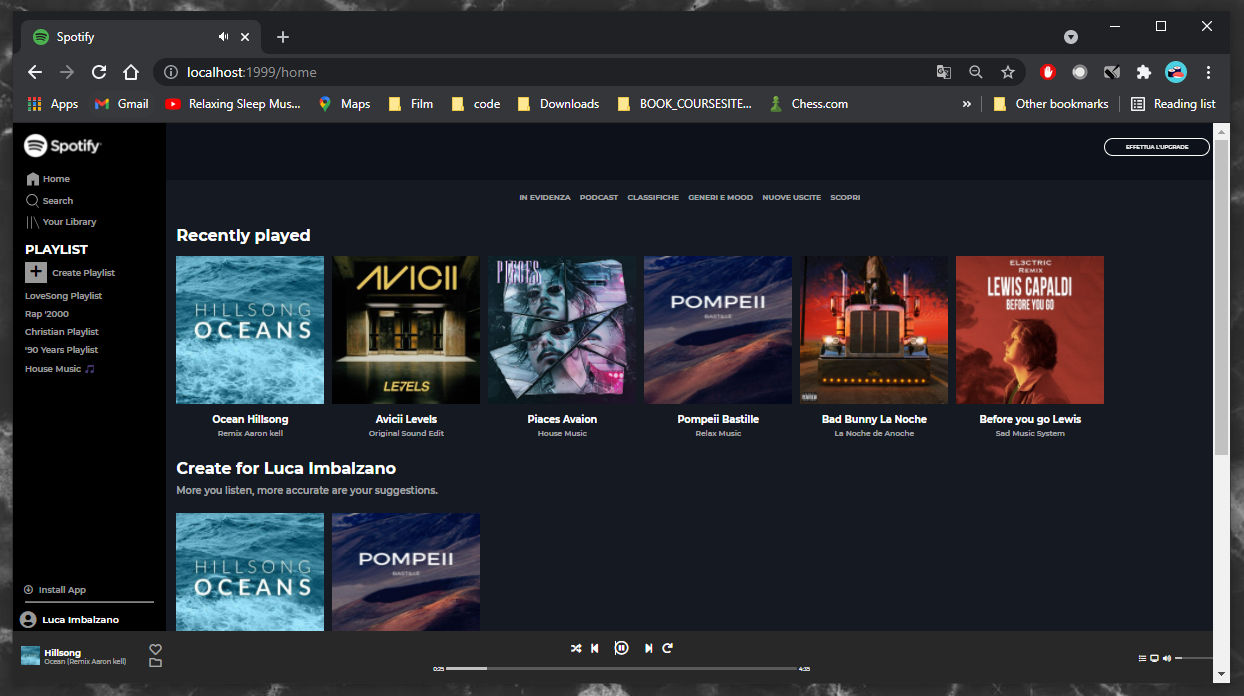Screen dimensions: 1244x696
Task: Open the Pompeii Bastille album thumbnail
Action: [x=717, y=330]
